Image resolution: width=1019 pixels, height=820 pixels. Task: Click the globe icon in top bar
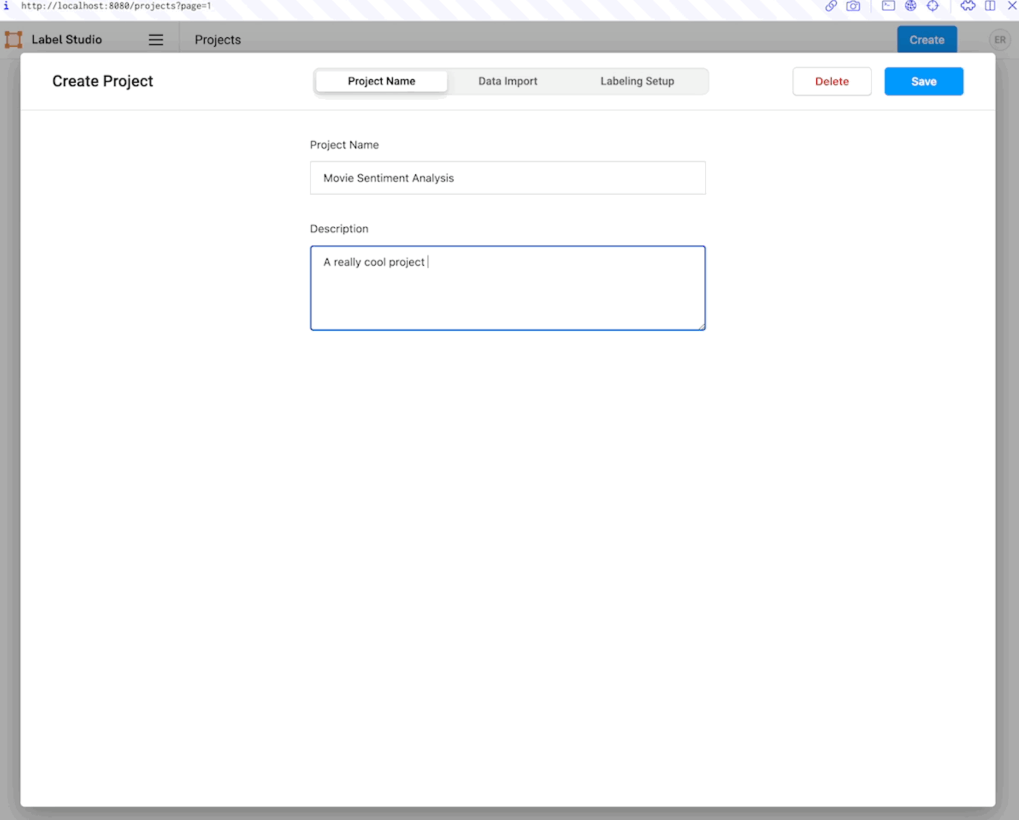click(x=910, y=6)
